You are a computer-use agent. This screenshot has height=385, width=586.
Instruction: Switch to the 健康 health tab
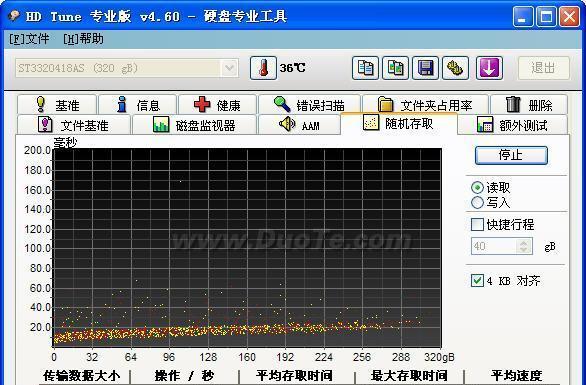tap(218, 105)
